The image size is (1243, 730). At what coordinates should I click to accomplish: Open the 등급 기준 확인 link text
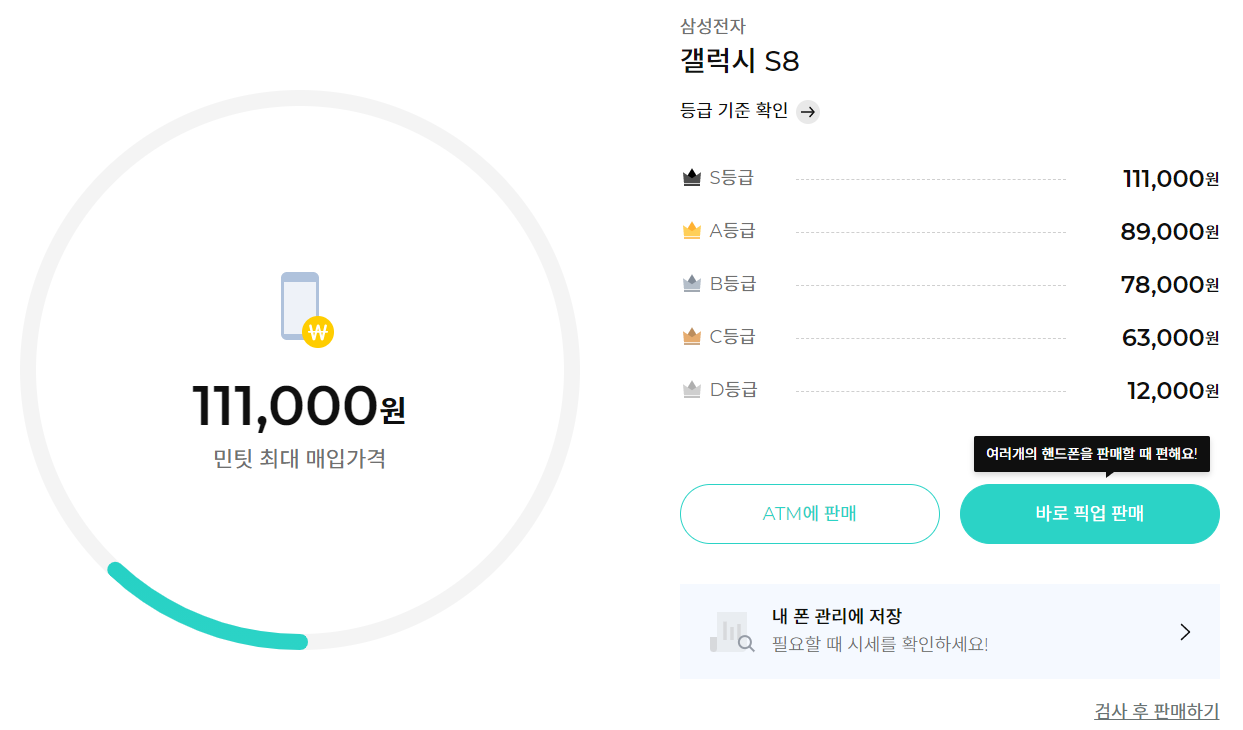pyautogui.click(x=734, y=111)
